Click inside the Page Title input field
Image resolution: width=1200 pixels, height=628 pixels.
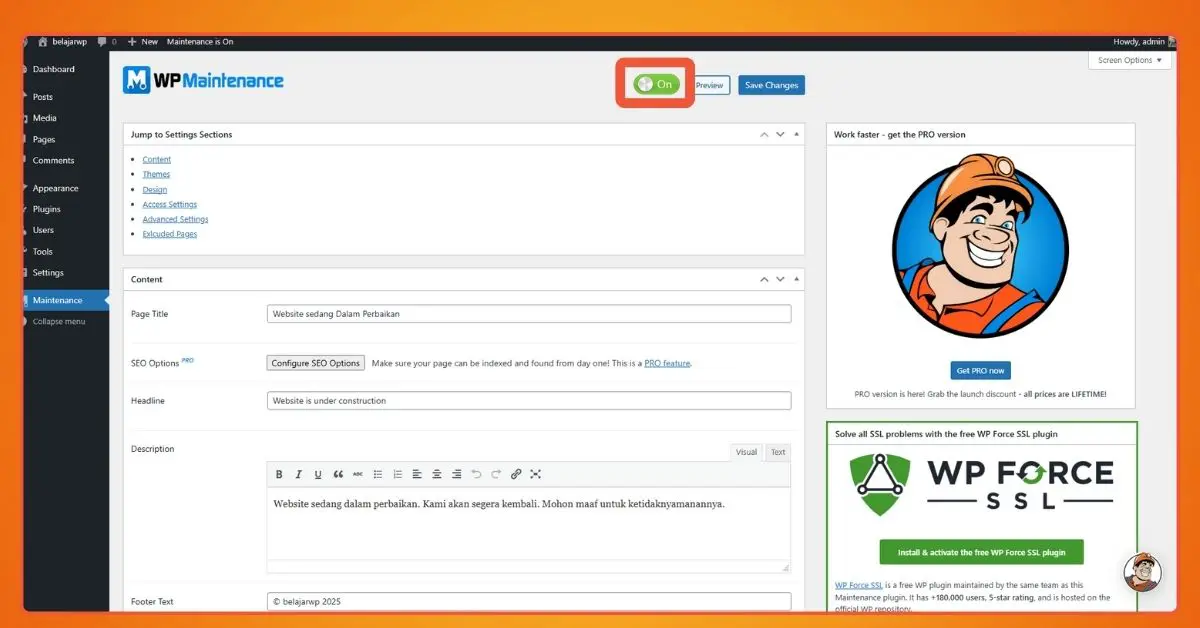coord(529,313)
